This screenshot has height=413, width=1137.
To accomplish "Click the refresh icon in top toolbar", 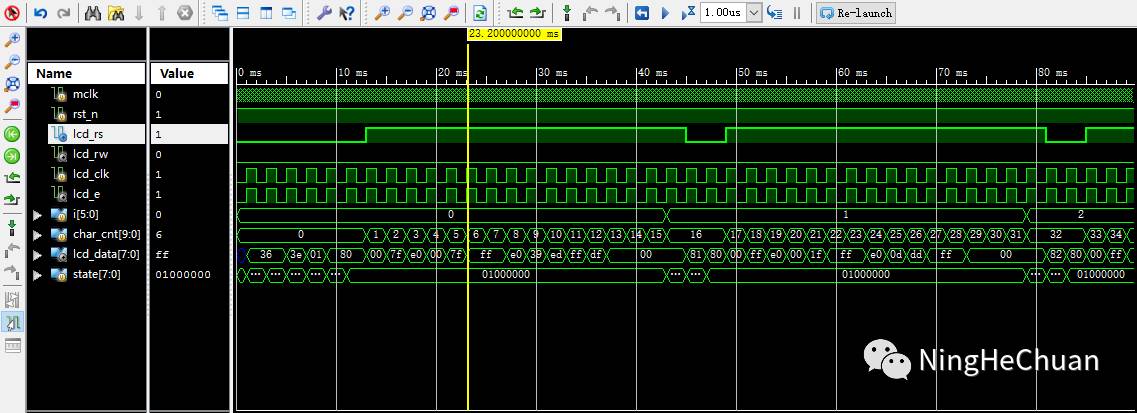I will (480, 13).
